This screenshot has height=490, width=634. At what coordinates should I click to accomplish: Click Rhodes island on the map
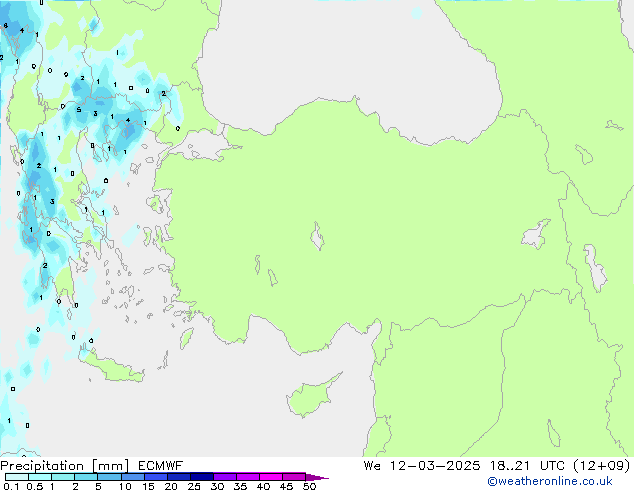[x=186, y=338]
